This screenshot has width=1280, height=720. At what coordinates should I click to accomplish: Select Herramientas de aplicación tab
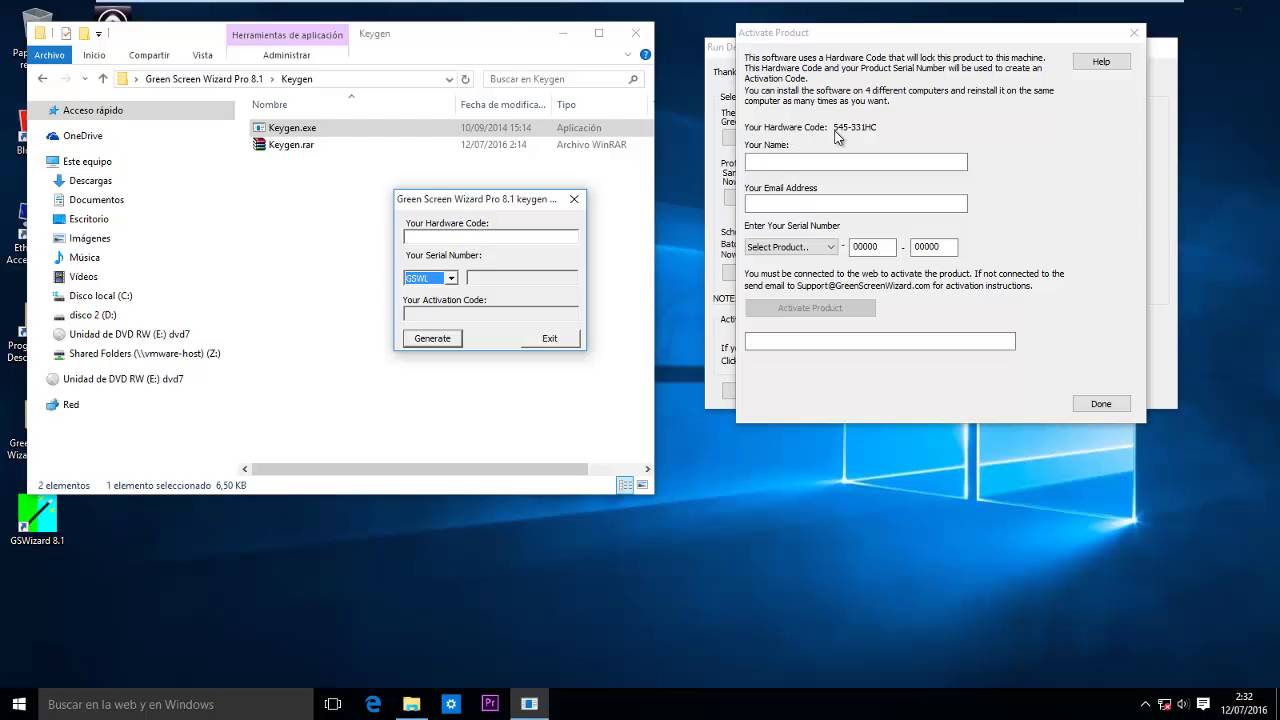click(287, 35)
